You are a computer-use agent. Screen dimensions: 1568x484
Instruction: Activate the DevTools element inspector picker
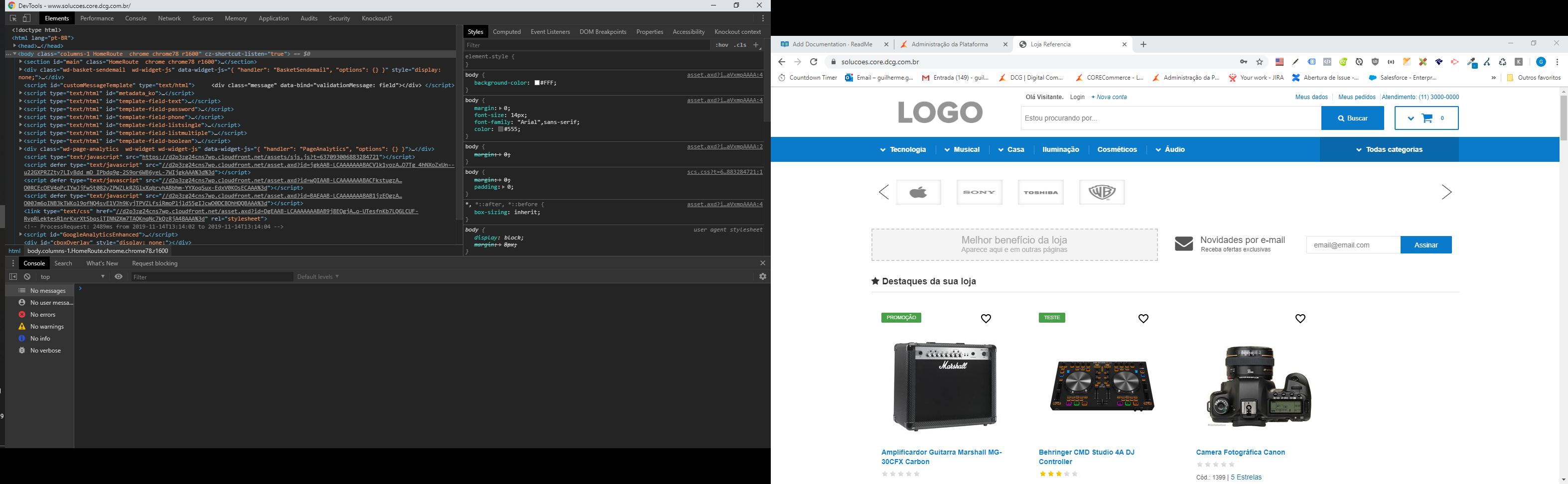(13, 18)
